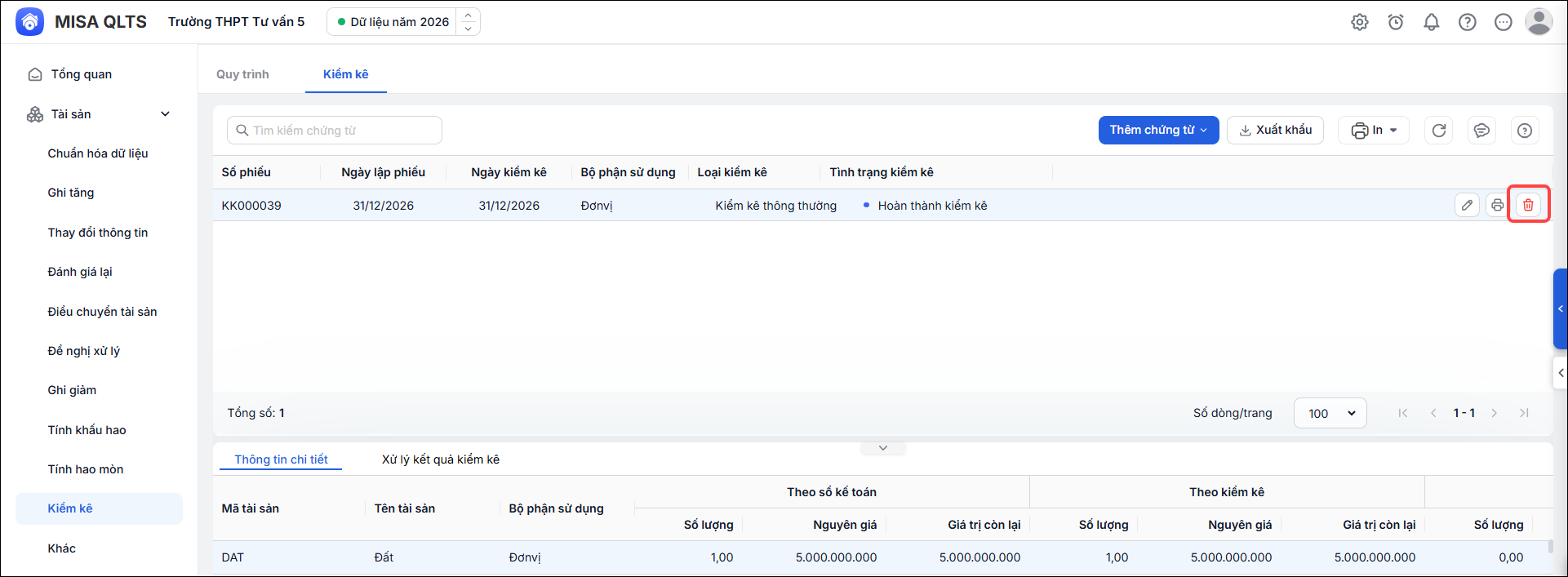This screenshot has width=1568, height=577.
Task: Click the search magnifier icon
Action: (242, 131)
